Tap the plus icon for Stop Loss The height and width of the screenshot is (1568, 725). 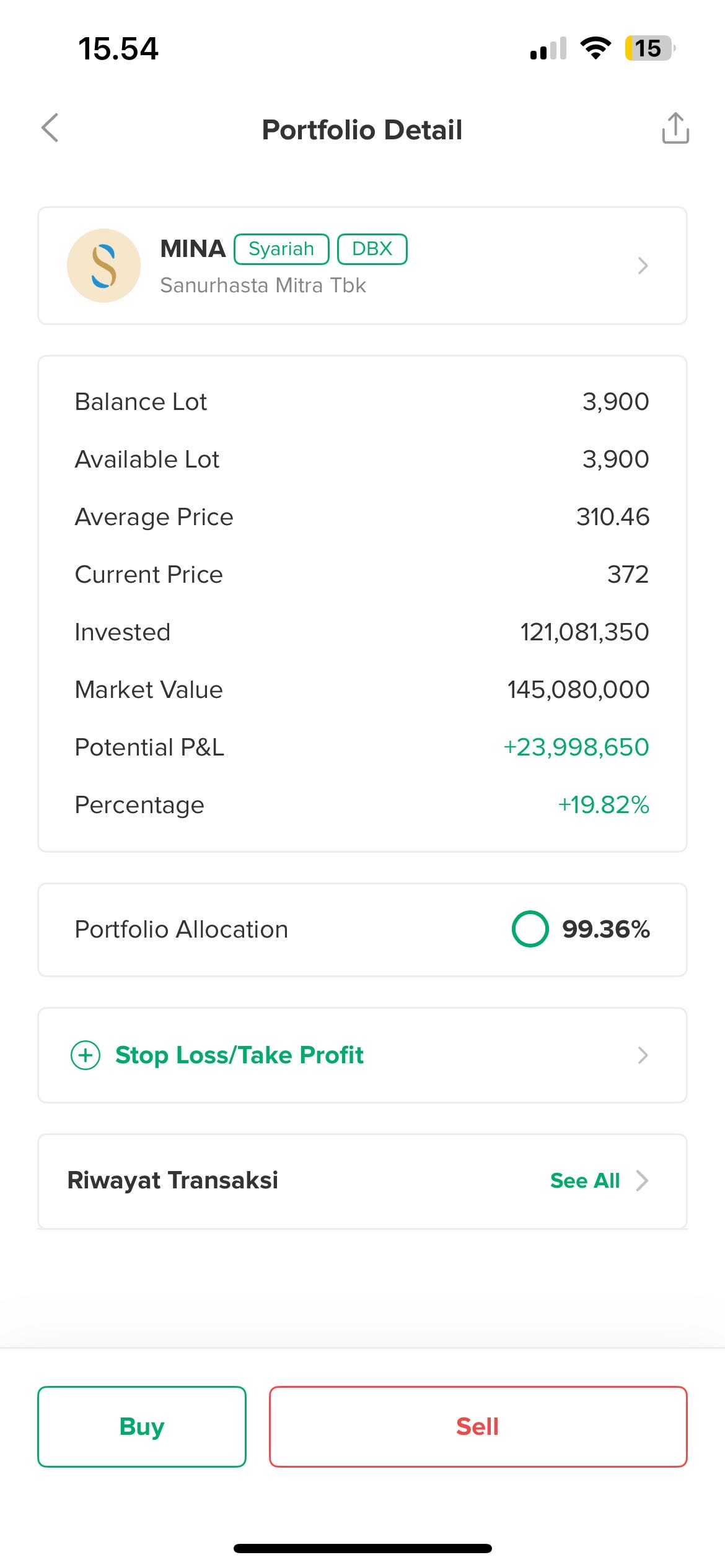pos(86,1055)
